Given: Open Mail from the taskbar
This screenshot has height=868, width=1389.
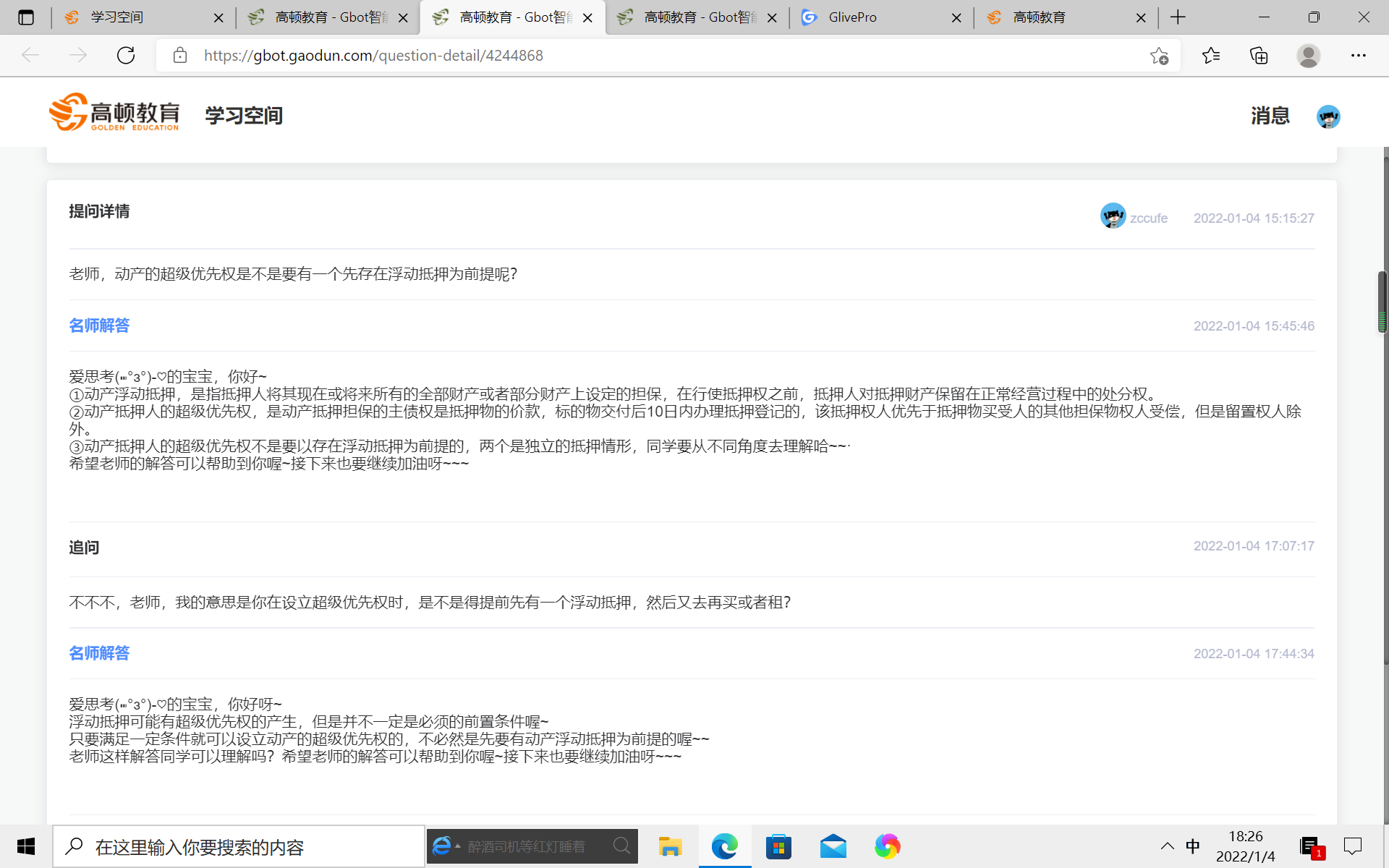Looking at the screenshot, I should (833, 846).
